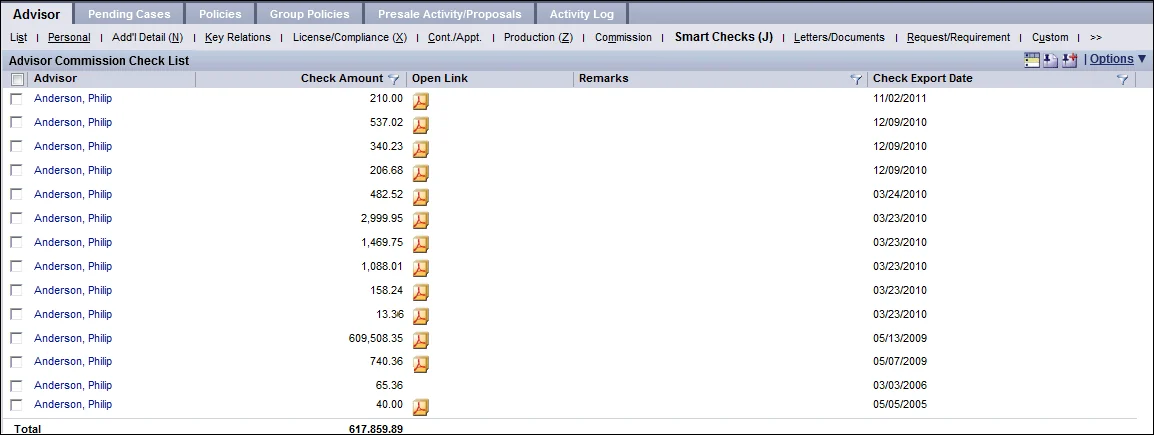Go to the Activity Log tab
1154x435 pixels.
pyautogui.click(x=581, y=14)
